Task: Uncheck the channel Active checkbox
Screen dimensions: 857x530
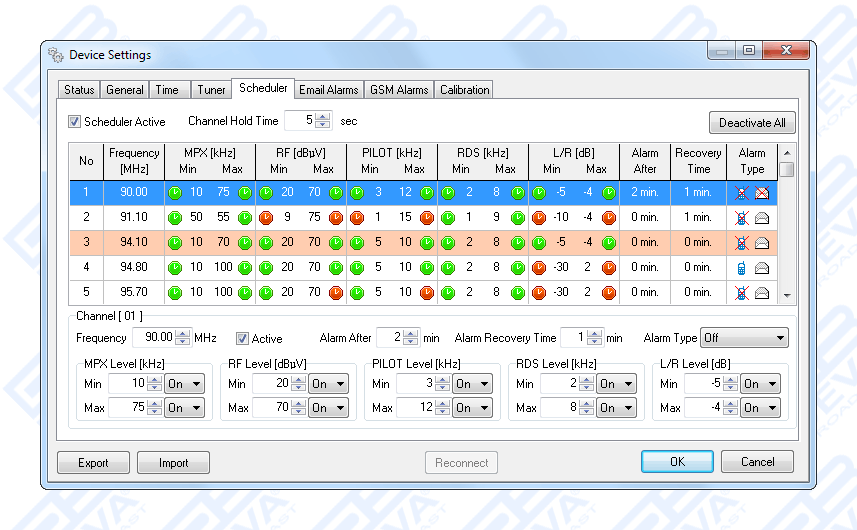Action: click(242, 338)
